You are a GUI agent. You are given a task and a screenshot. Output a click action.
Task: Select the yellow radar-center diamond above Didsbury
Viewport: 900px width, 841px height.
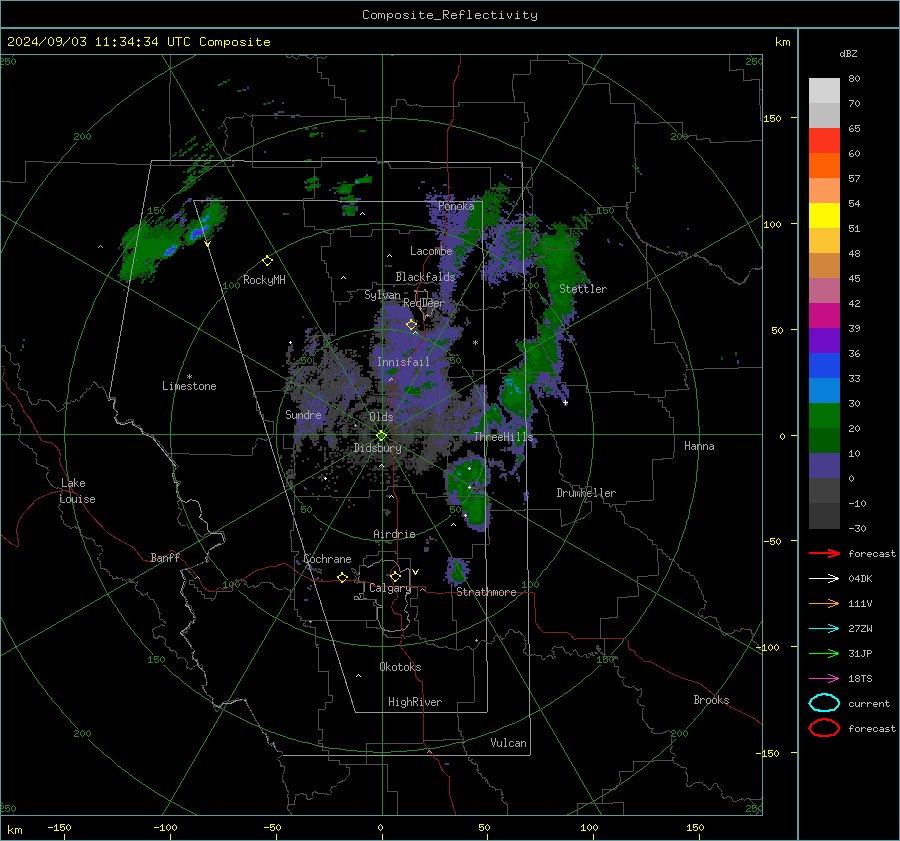pos(381,436)
